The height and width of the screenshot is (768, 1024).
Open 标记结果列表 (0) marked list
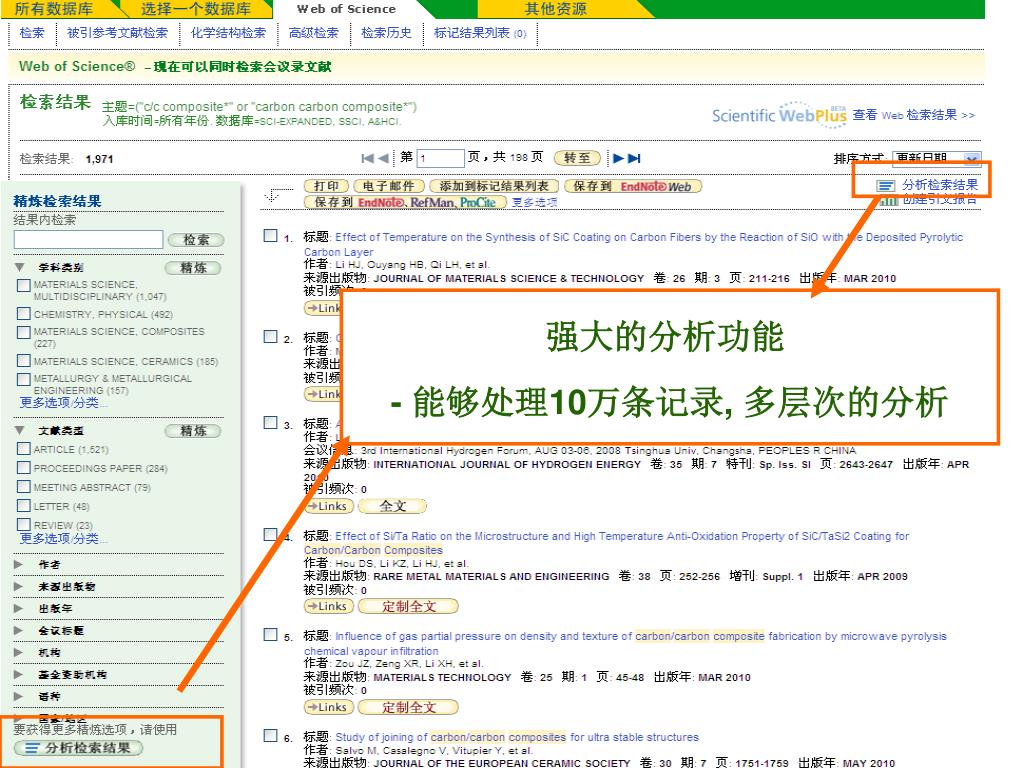(480, 33)
